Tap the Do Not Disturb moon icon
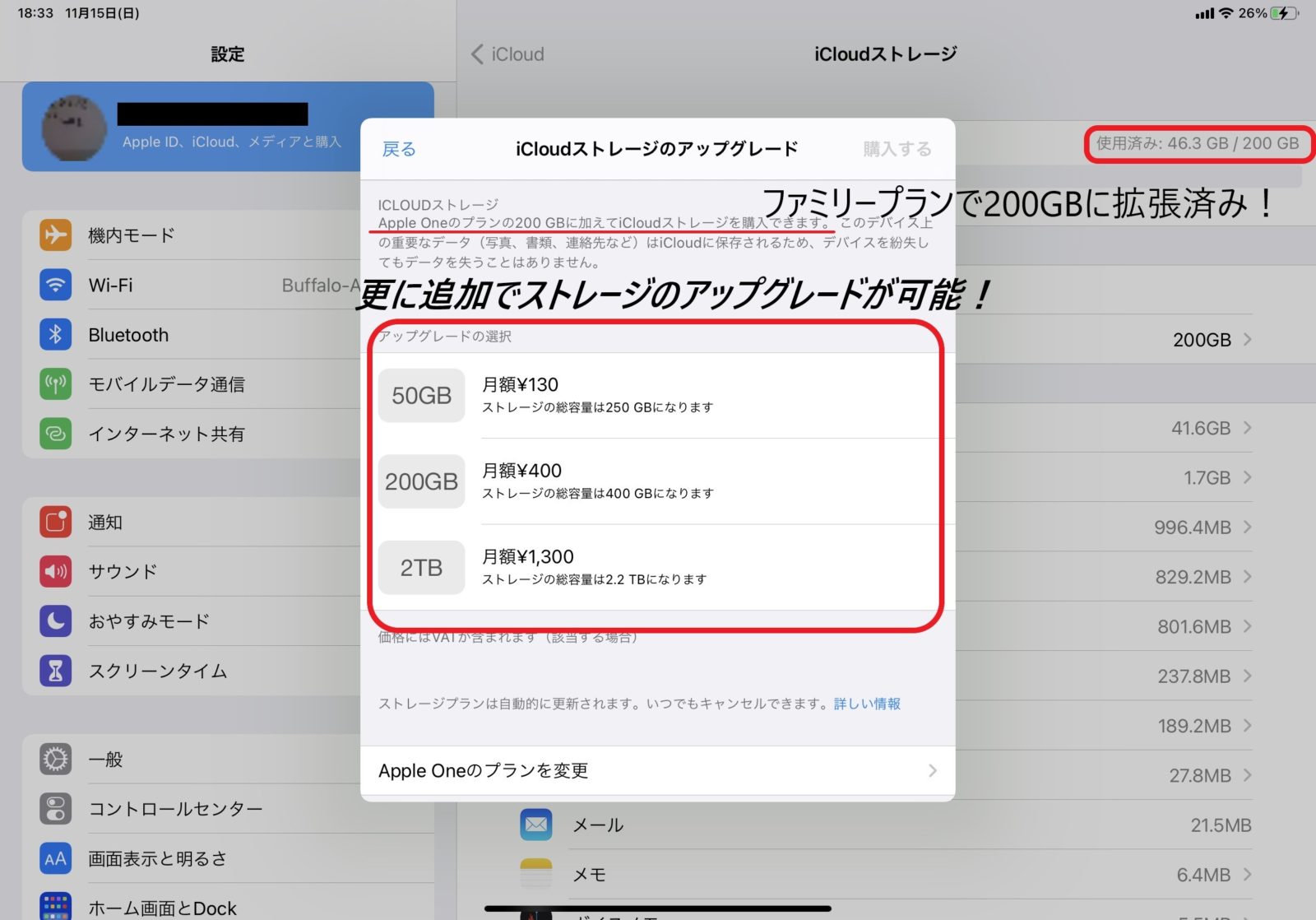 (55, 620)
